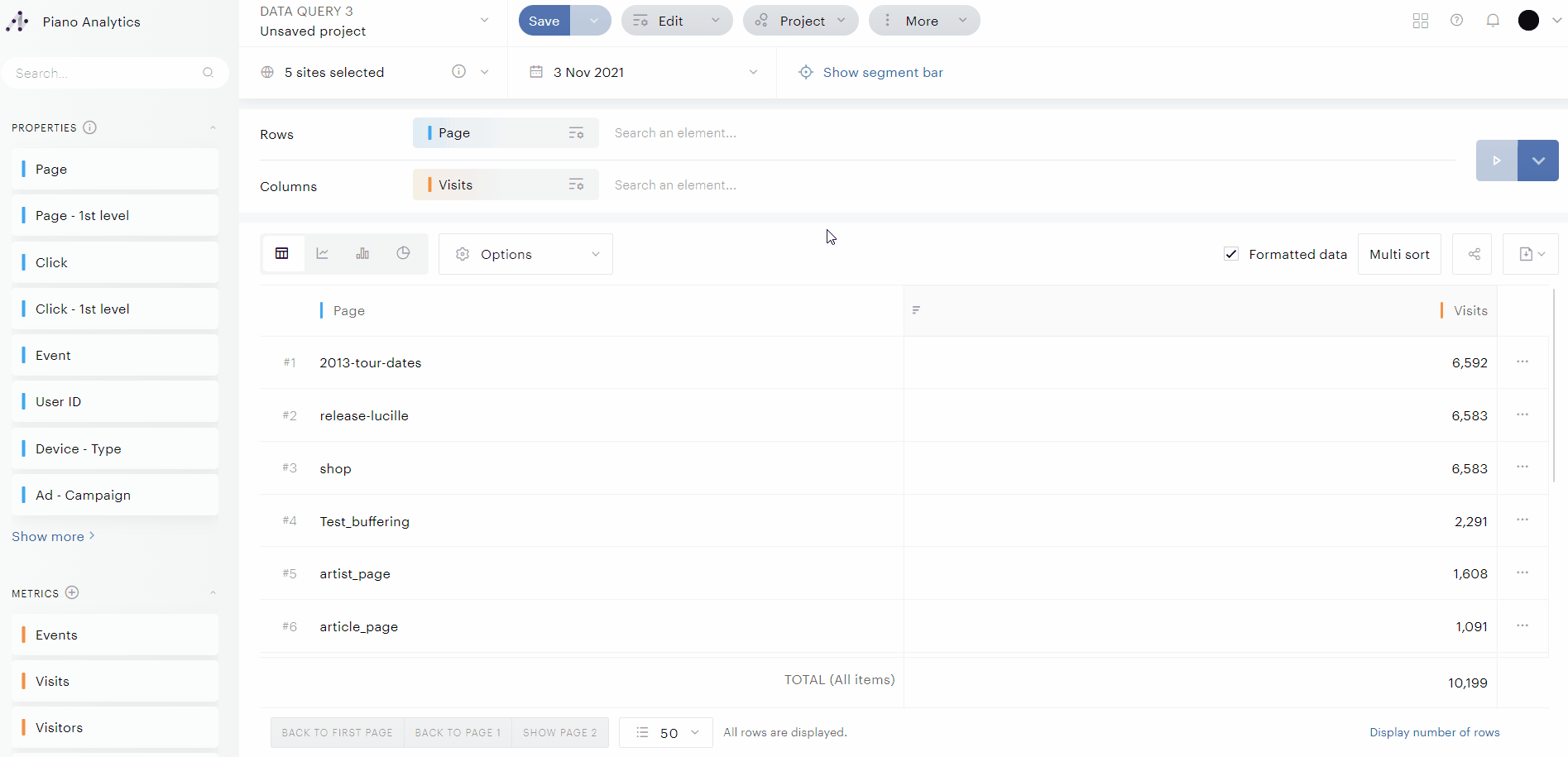
Task: Open the apps grid icon
Action: [x=1421, y=21]
